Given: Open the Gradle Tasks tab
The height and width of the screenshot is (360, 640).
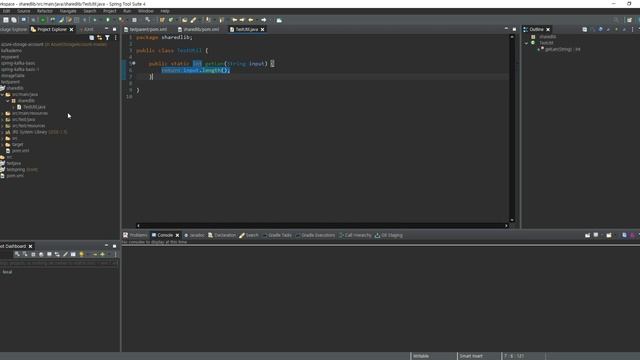Looking at the screenshot, I should (277, 235).
